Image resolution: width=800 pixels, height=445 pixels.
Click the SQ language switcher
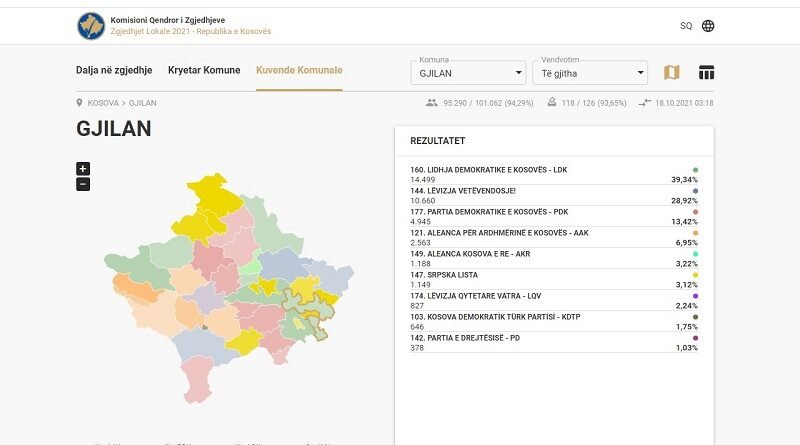(686, 26)
